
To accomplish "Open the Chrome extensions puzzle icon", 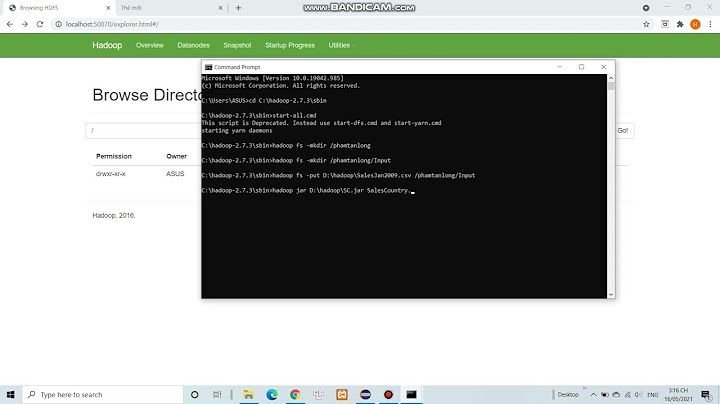I will click(680, 24).
